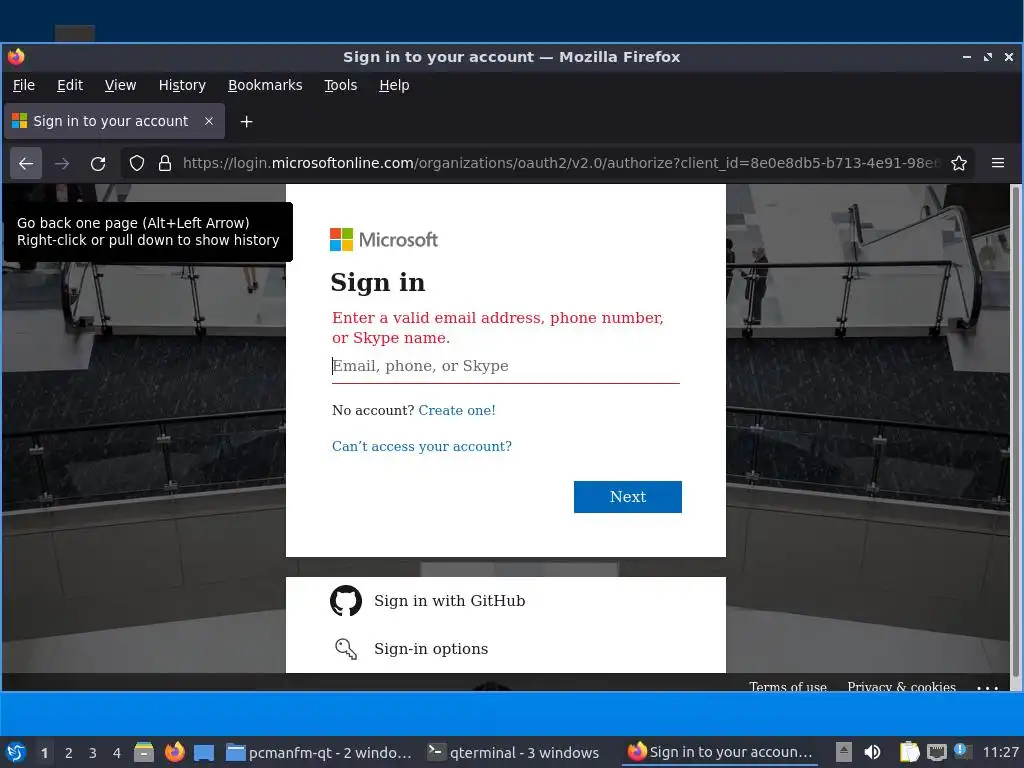Open qterminal windows group in taskbar
Viewport: 1024px width, 768px height.
point(513,753)
